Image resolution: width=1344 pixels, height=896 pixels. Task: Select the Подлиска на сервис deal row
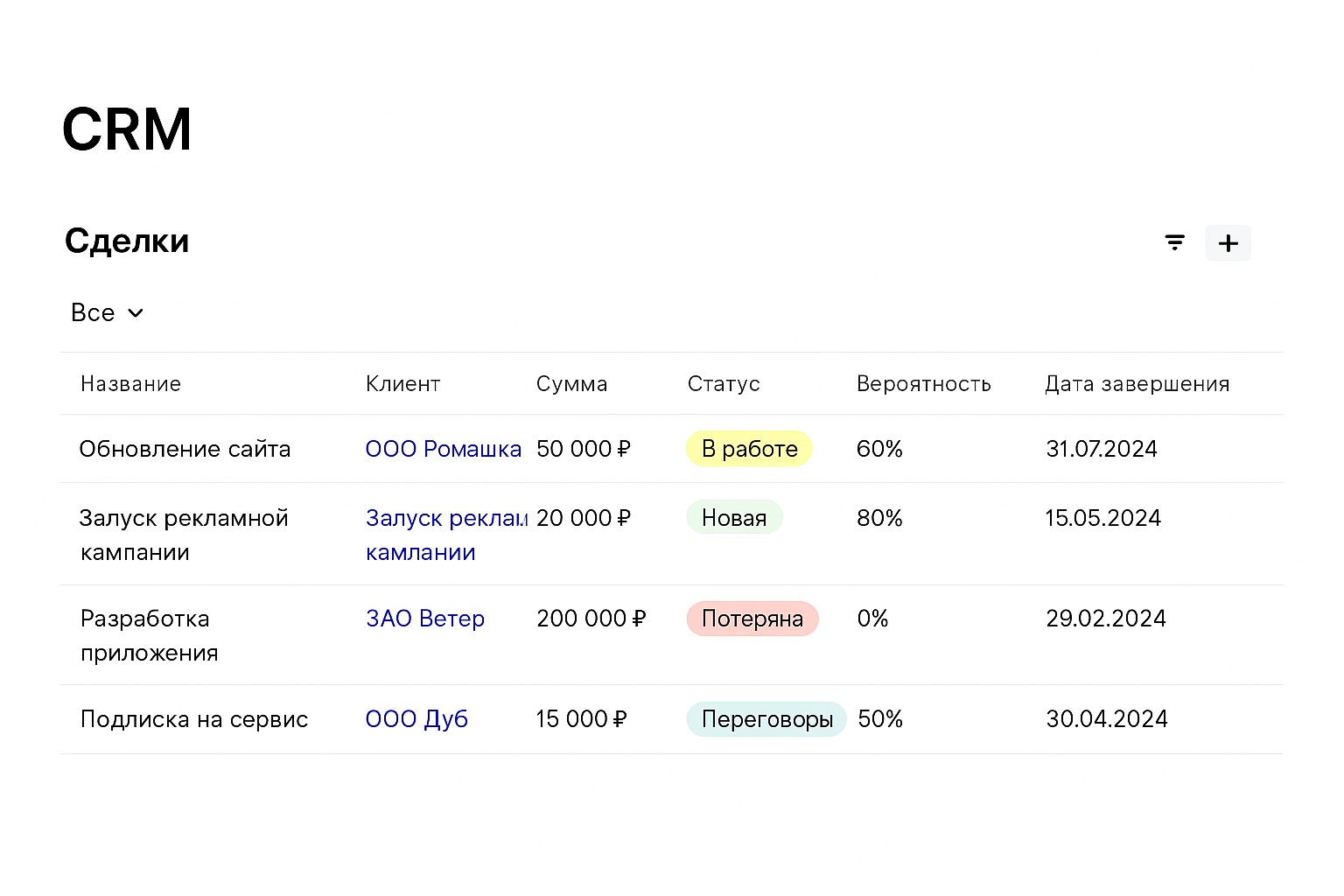[193, 718]
